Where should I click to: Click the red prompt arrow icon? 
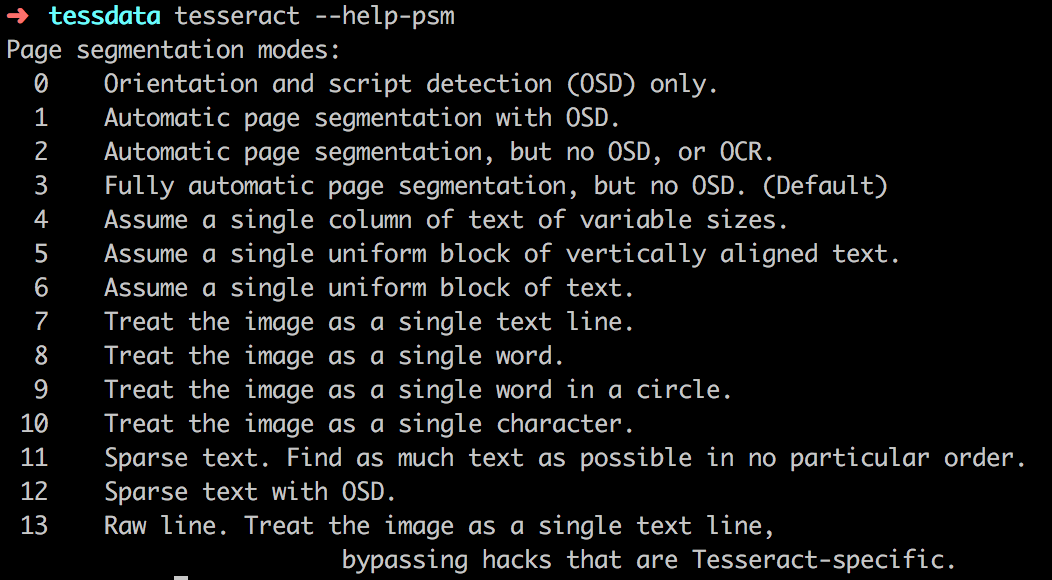pyautogui.click(x=17, y=15)
